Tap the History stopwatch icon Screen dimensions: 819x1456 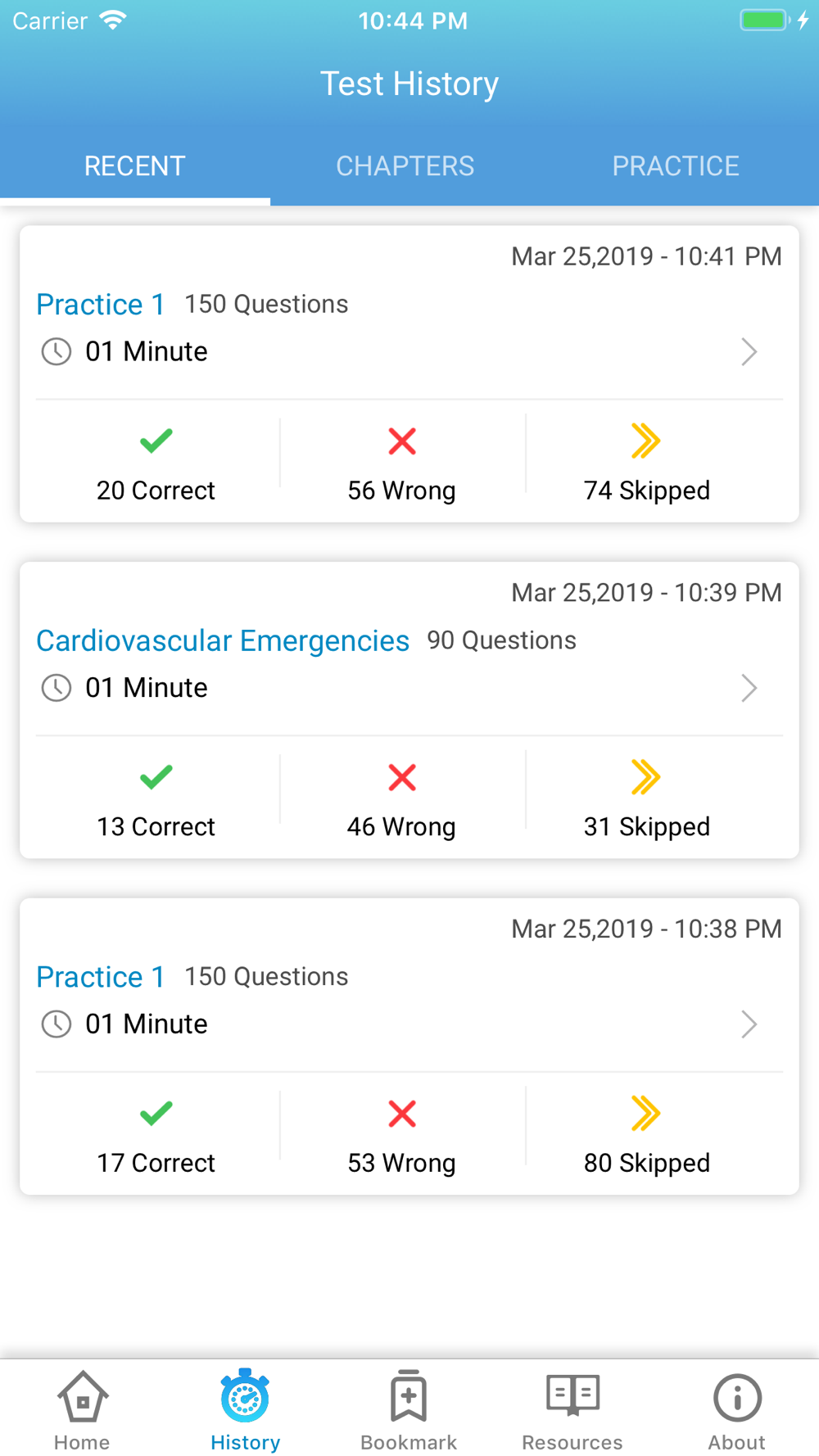click(245, 1395)
